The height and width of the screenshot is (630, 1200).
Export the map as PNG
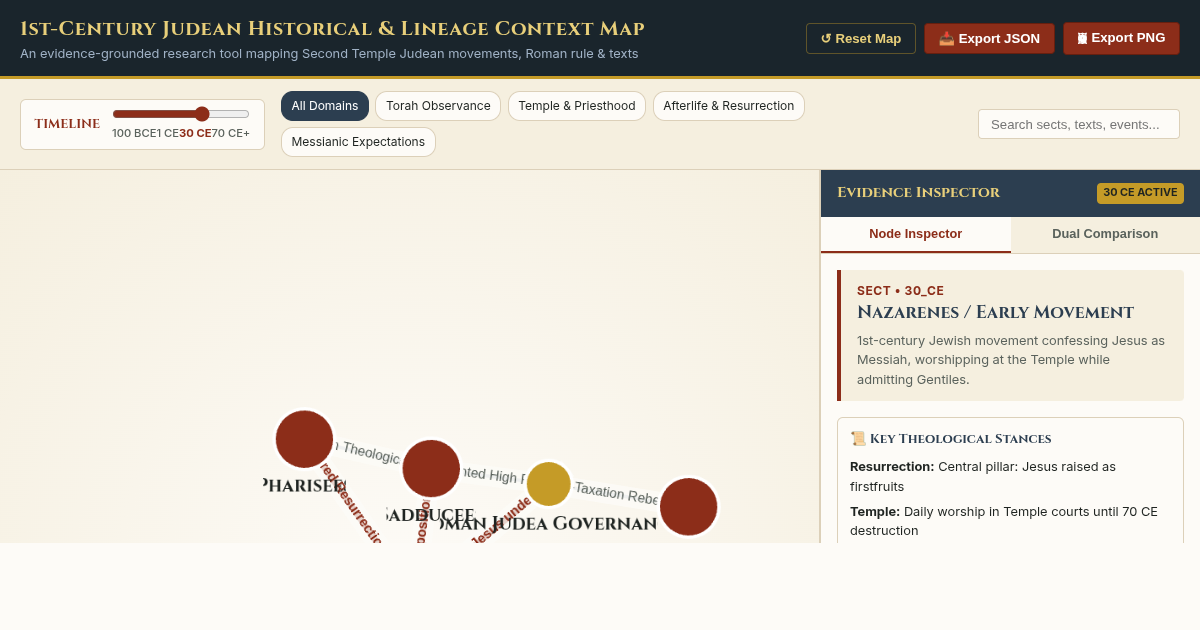[1121, 38]
